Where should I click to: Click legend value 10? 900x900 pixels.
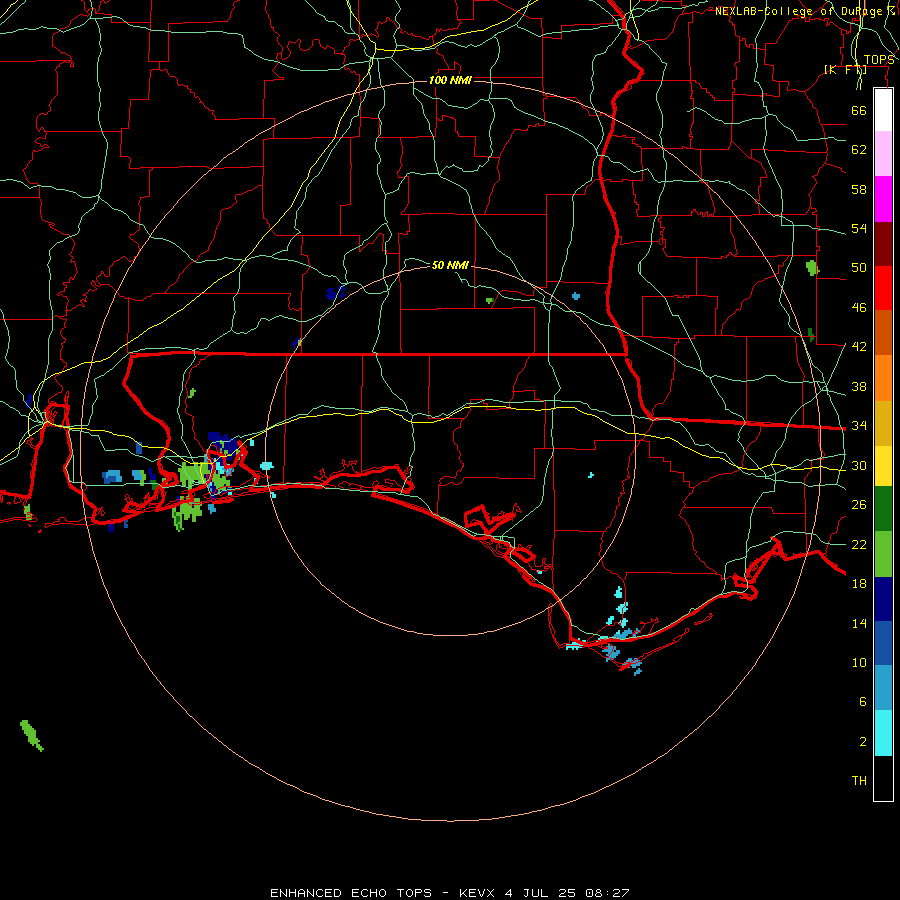(859, 662)
